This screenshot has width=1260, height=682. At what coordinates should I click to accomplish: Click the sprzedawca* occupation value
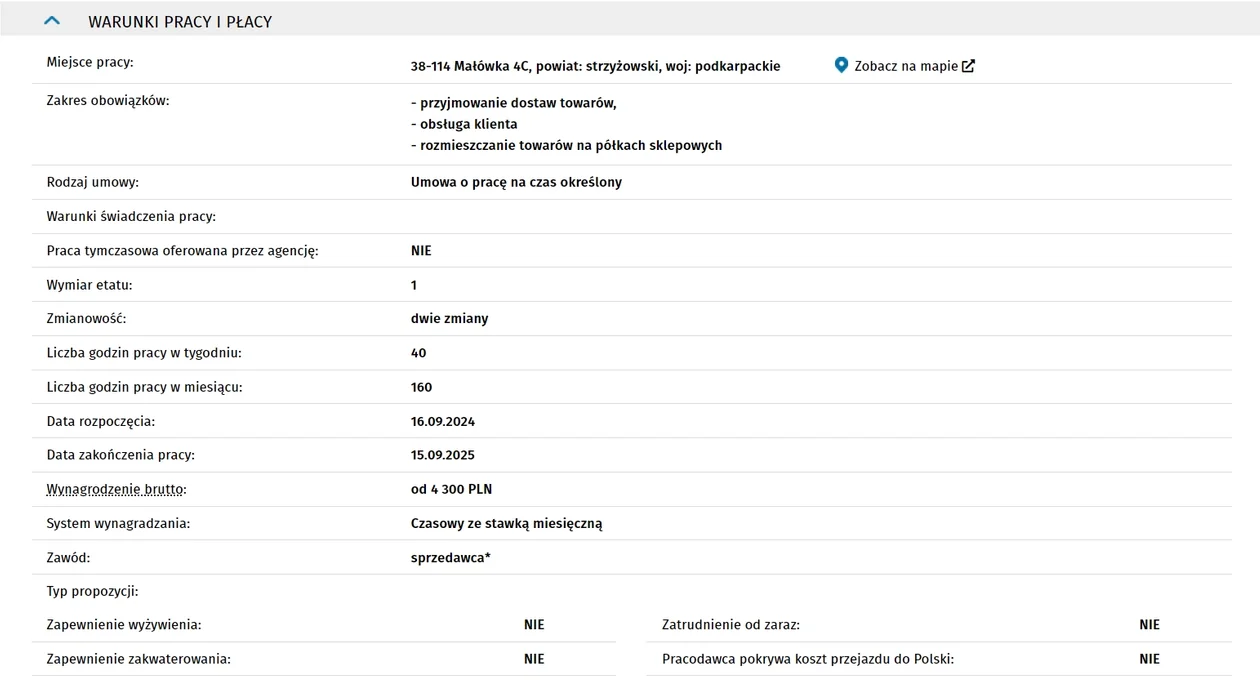coord(450,557)
